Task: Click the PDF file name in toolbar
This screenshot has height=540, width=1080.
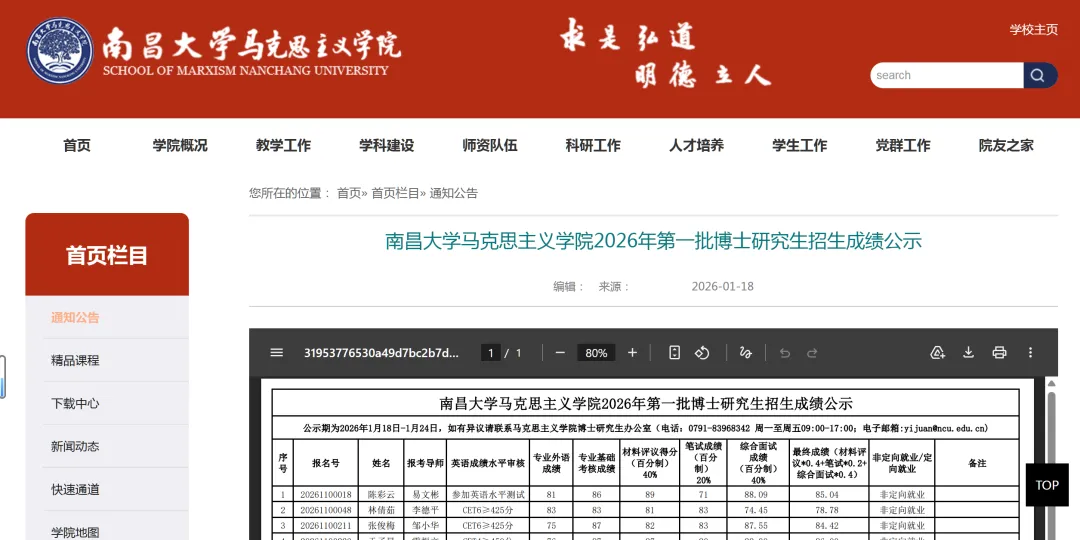Action: click(x=381, y=353)
